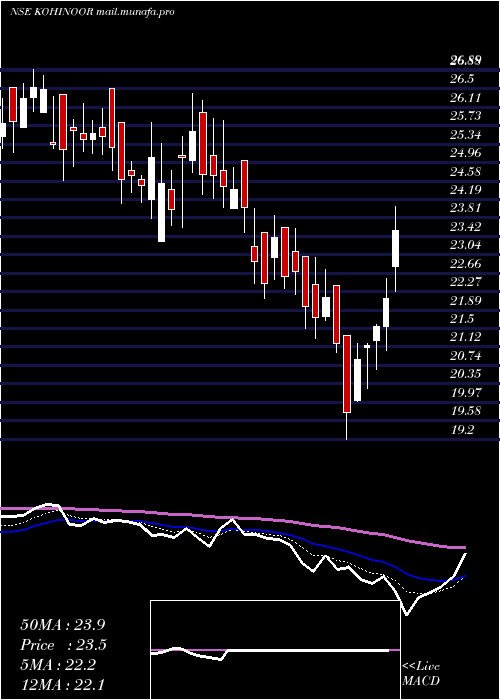Select the 22.27 price axis label
The width and height of the screenshot is (500, 700).
coord(465,282)
